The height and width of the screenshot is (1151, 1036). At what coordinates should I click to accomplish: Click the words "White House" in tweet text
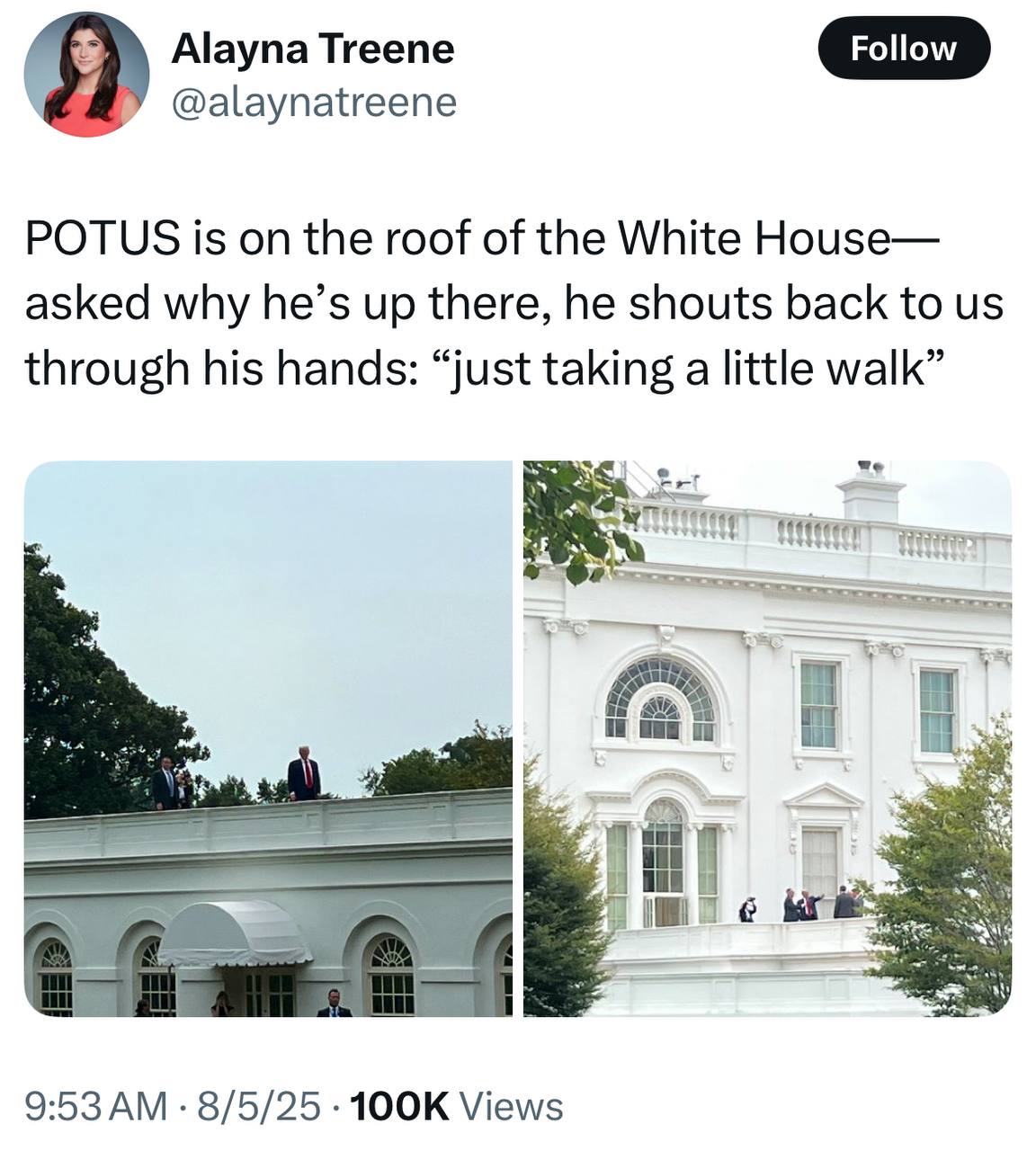753,237
